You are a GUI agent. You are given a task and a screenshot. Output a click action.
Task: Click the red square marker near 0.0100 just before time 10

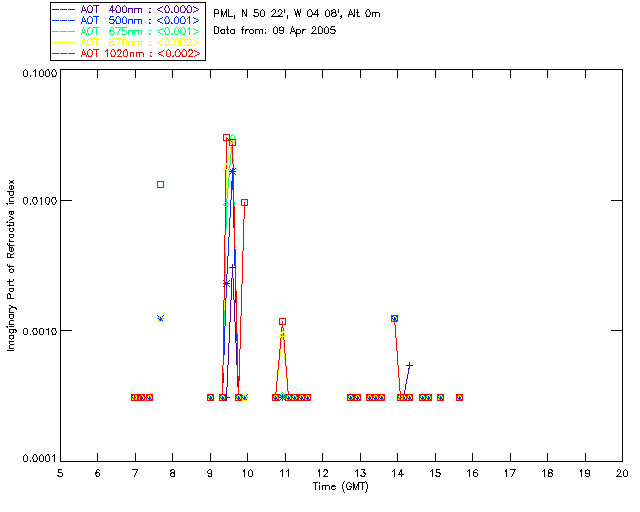244,203
